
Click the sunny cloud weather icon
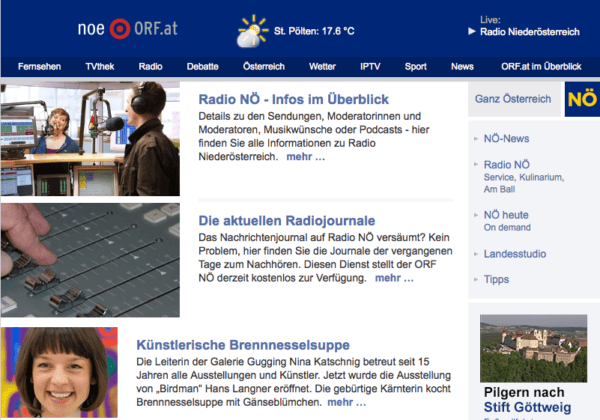[x=252, y=31]
